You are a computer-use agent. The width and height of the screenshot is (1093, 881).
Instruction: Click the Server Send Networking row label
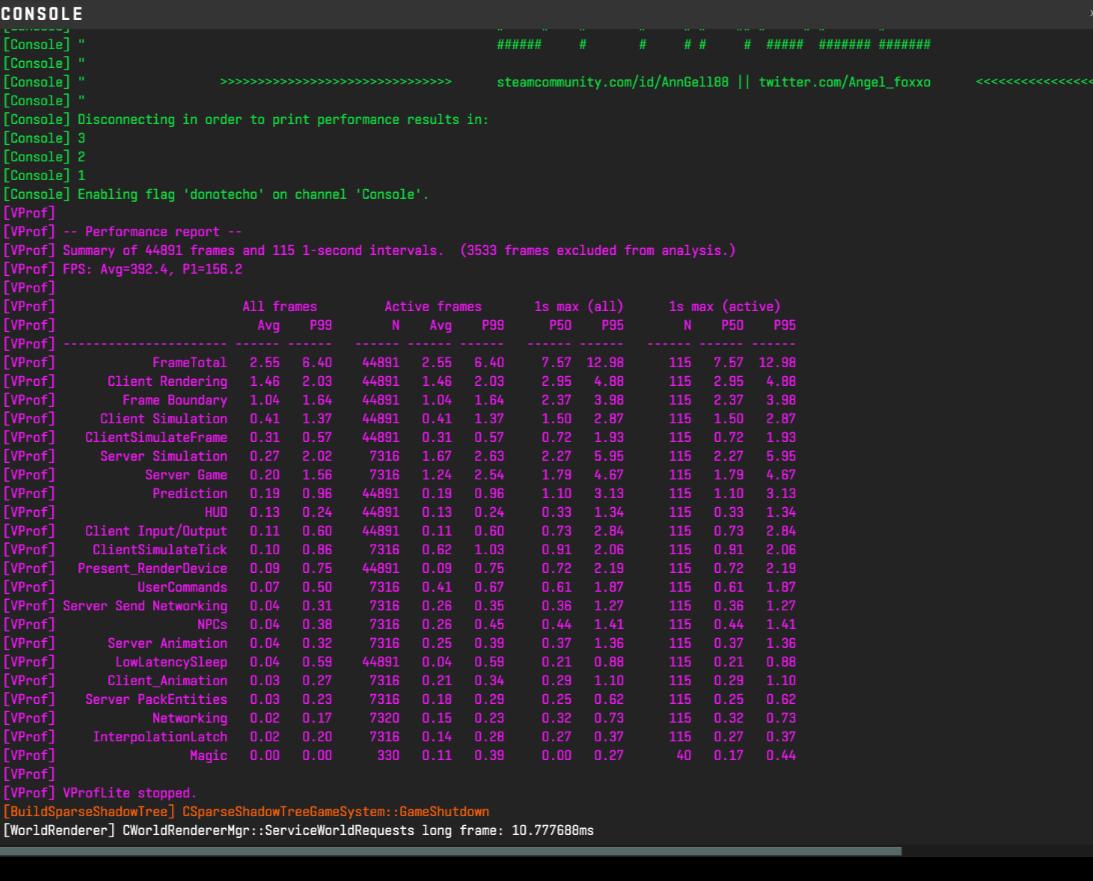coord(145,606)
